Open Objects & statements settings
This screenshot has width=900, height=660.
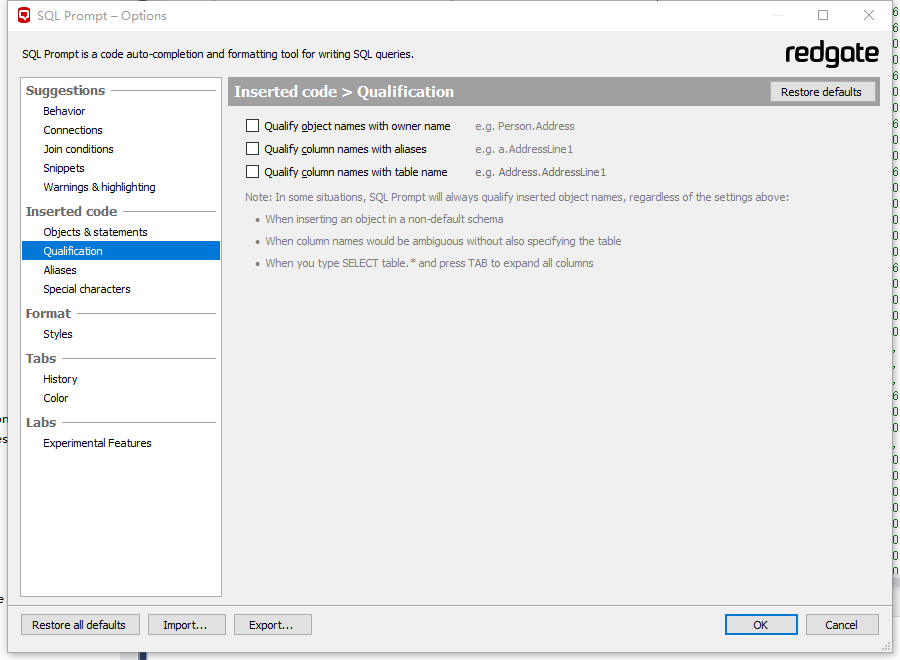tap(95, 232)
